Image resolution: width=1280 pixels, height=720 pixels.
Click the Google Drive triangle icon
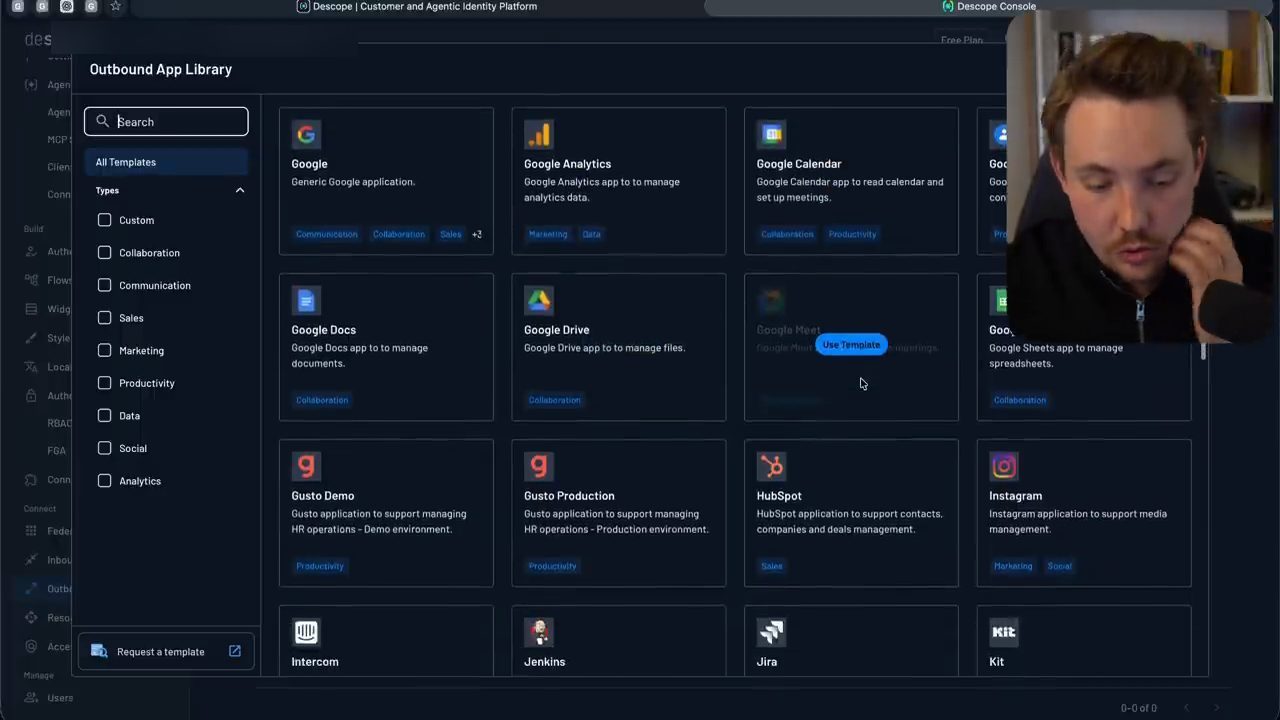tap(539, 300)
